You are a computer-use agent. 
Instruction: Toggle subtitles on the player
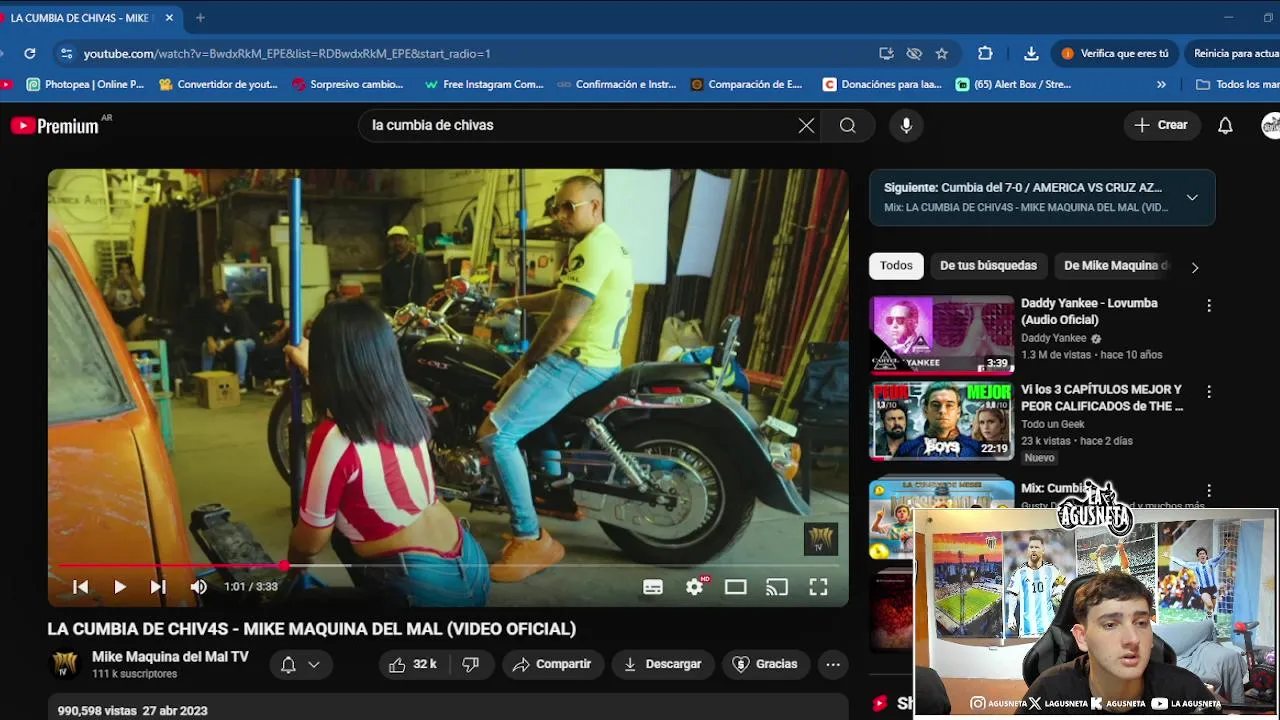[x=653, y=587]
